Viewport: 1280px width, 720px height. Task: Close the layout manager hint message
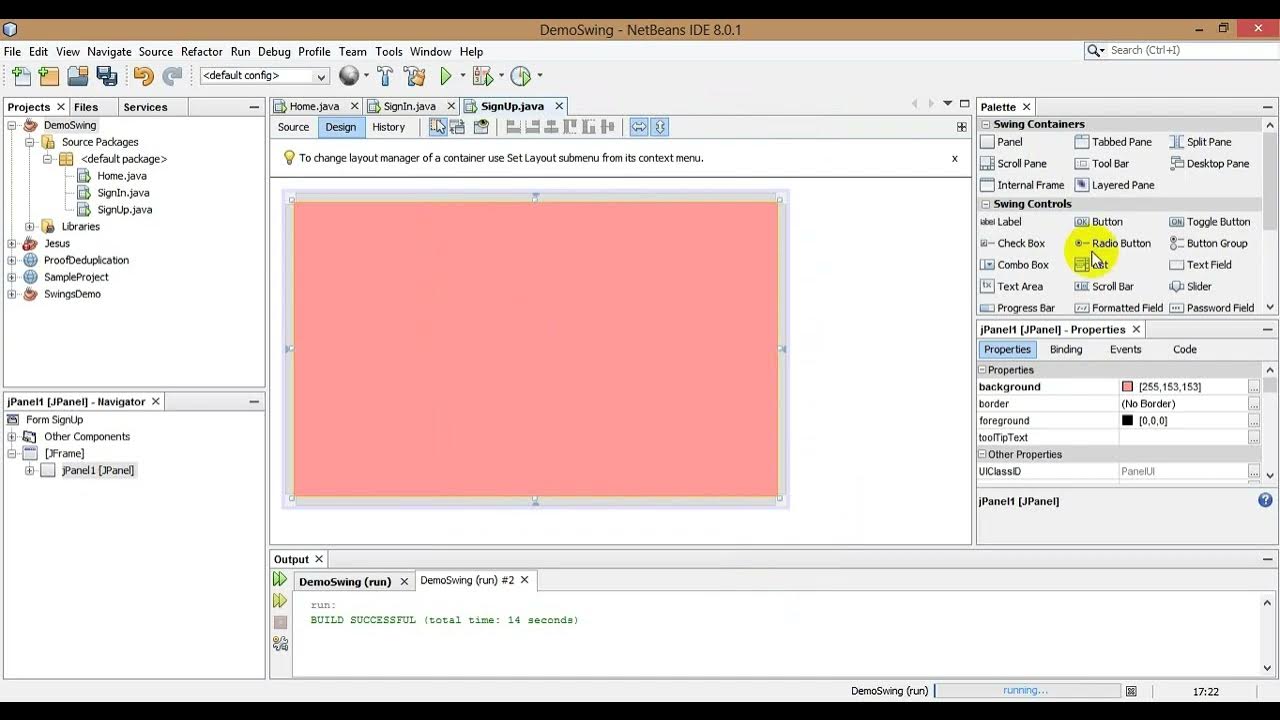coord(955,158)
